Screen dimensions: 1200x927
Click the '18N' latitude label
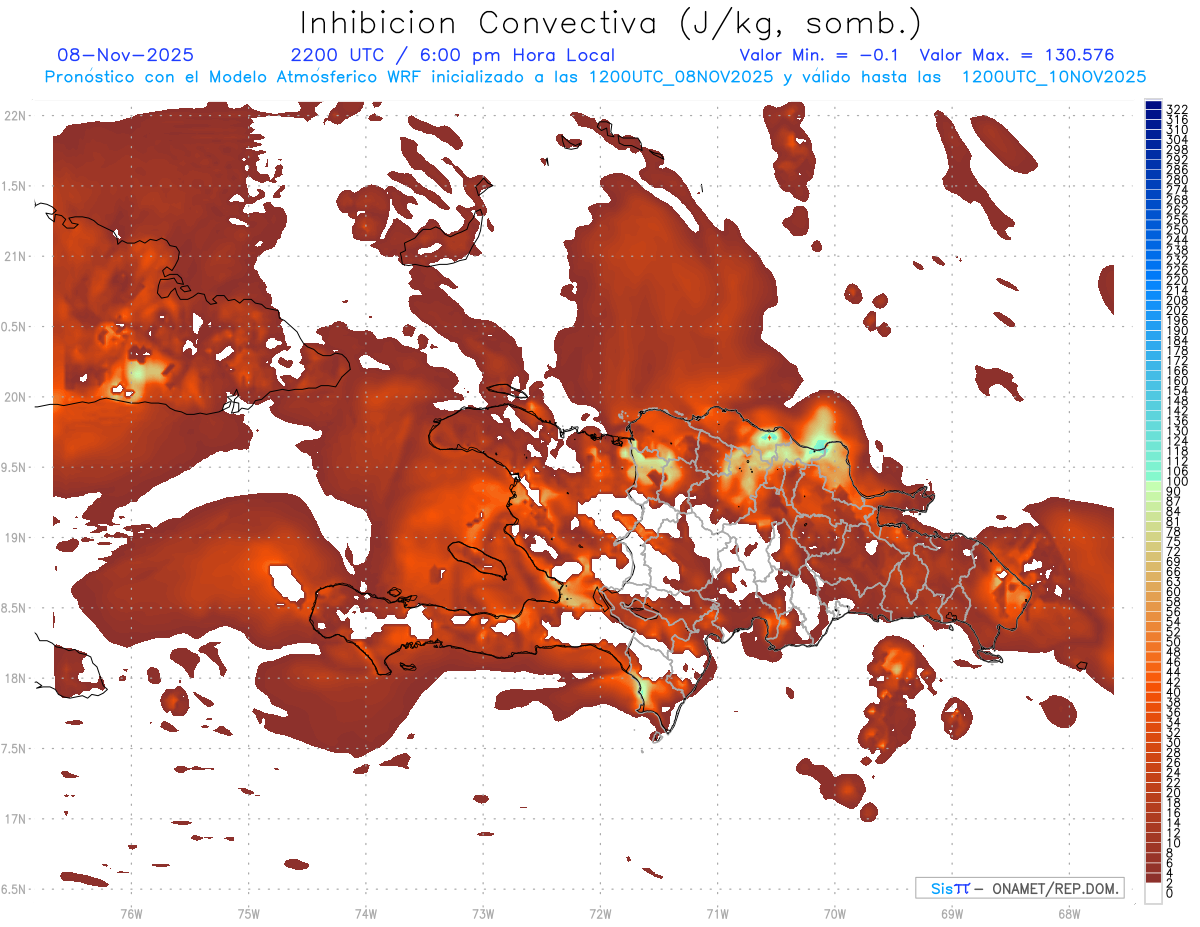click(15, 678)
